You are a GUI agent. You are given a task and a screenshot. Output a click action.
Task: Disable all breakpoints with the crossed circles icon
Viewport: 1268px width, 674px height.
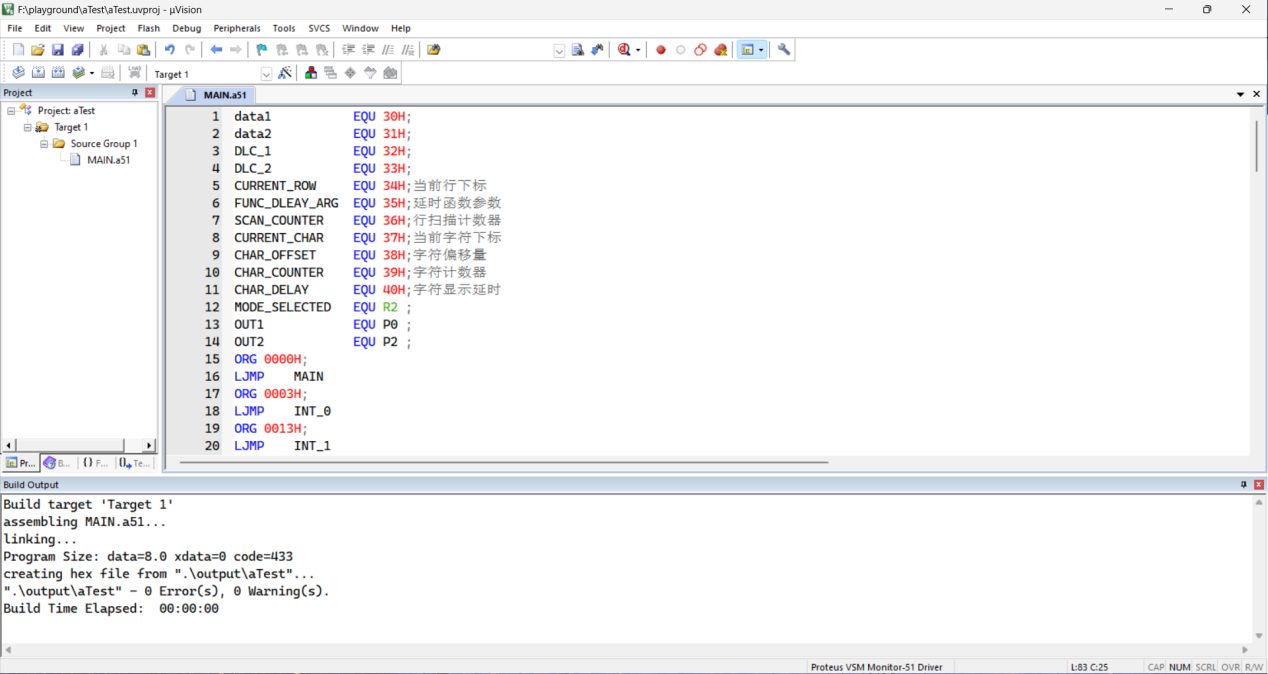tap(701, 50)
